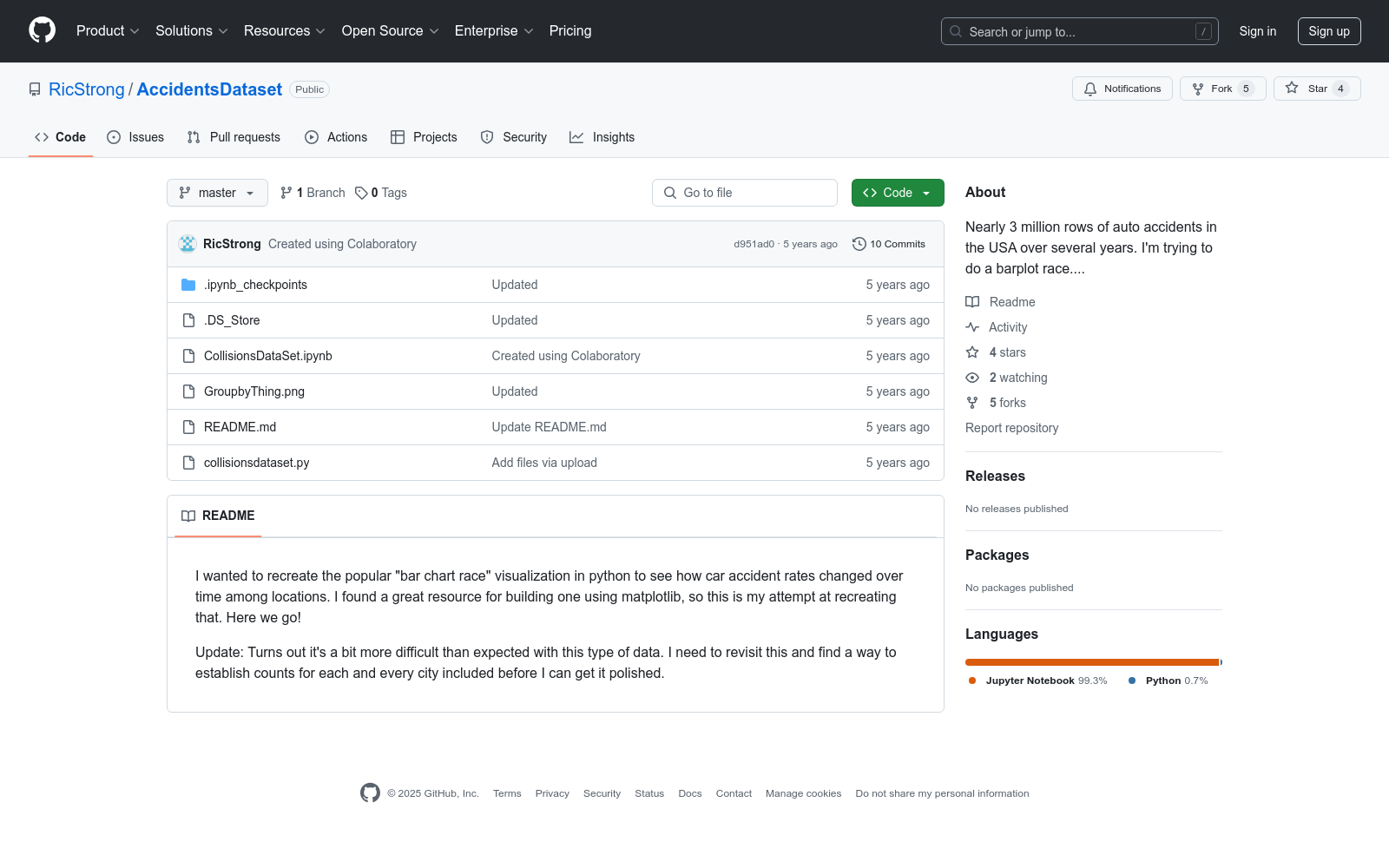Click the fork icon beside 5 forks
This screenshot has width=1389, height=868.
pos(972,403)
